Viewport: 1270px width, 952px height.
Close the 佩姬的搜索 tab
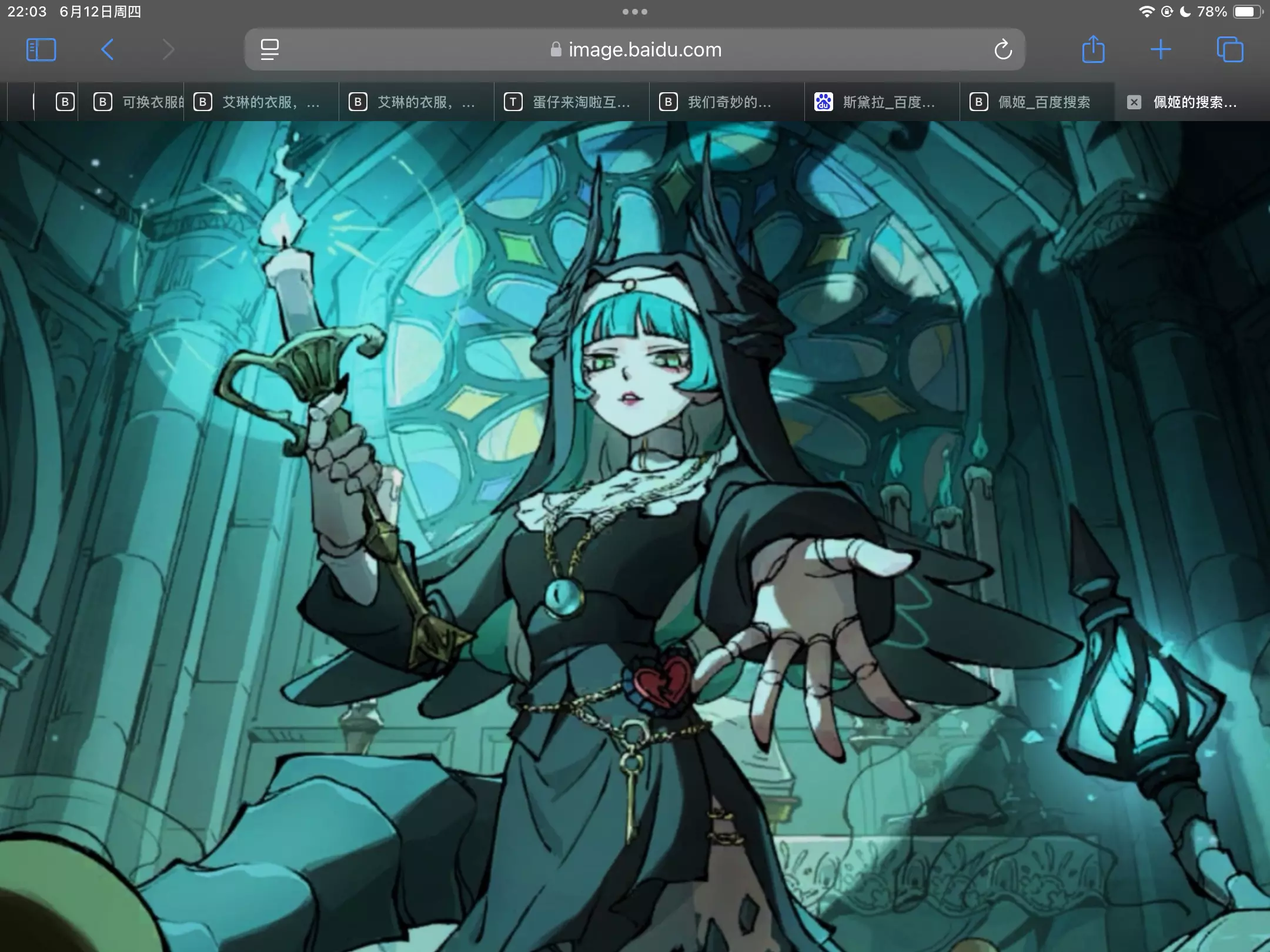1134,102
